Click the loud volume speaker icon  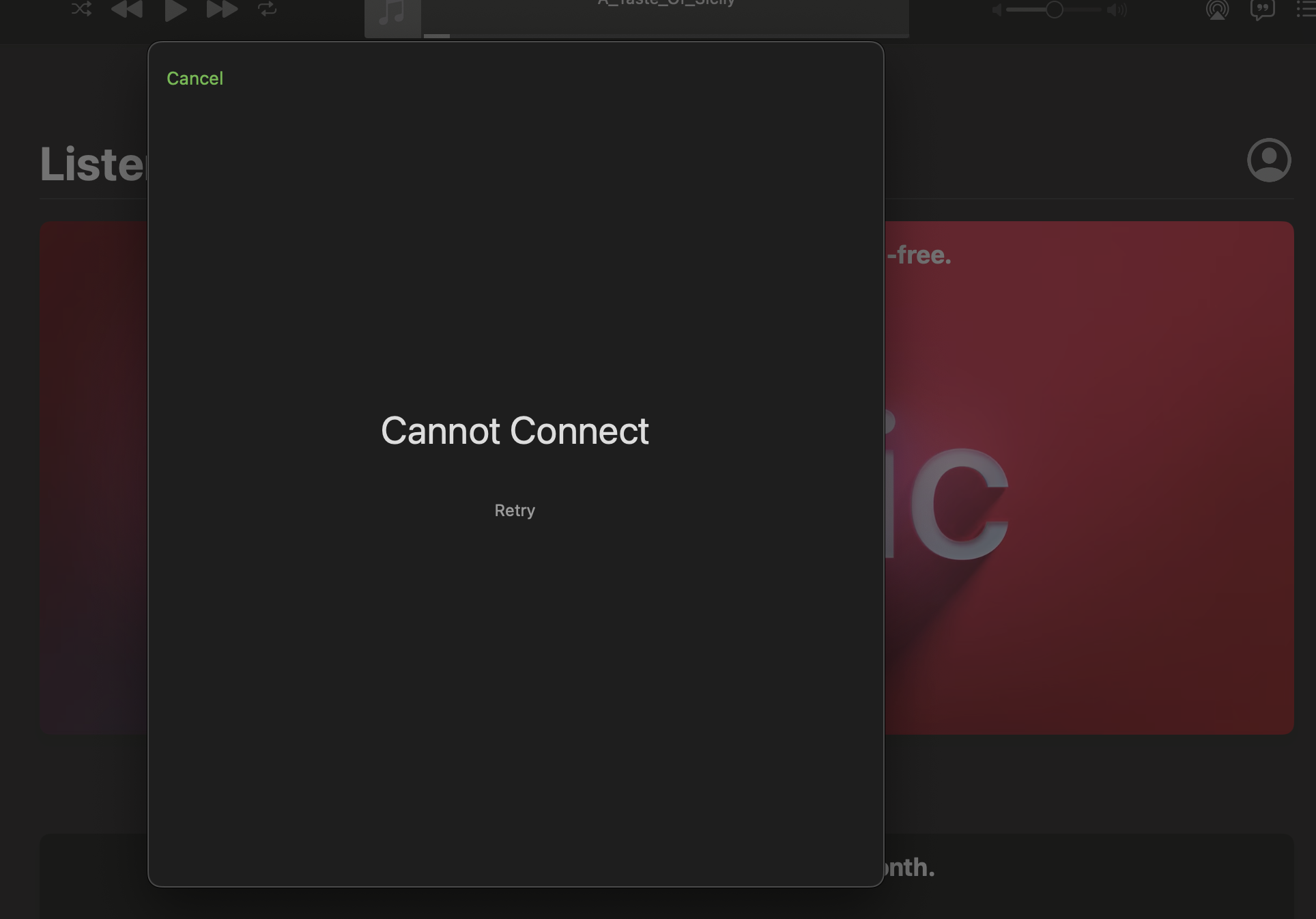[1117, 10]
